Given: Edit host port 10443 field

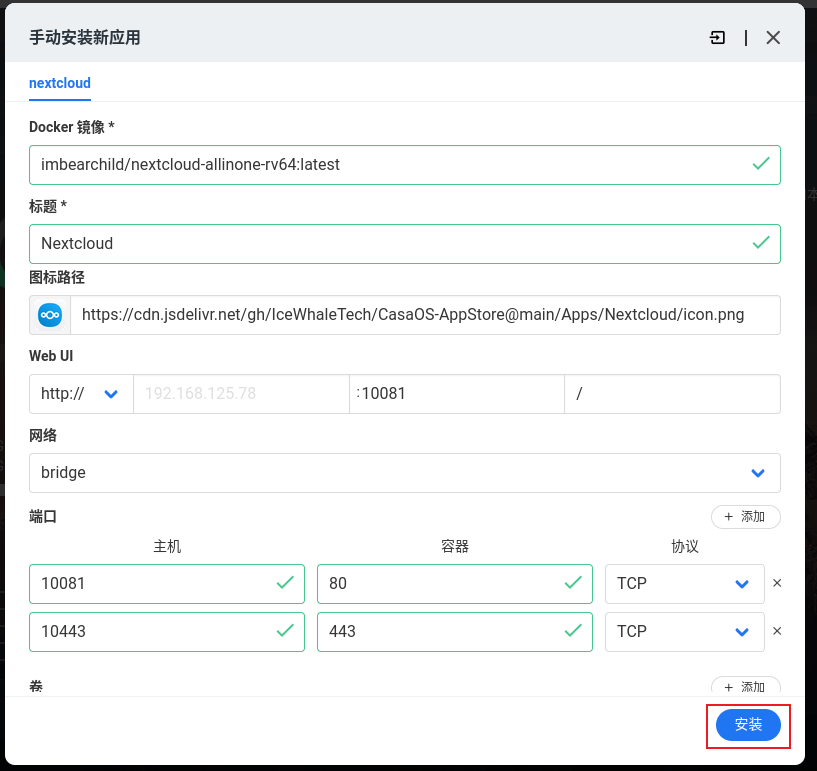Looking at the screenshot, I should (x=167, y=631).
